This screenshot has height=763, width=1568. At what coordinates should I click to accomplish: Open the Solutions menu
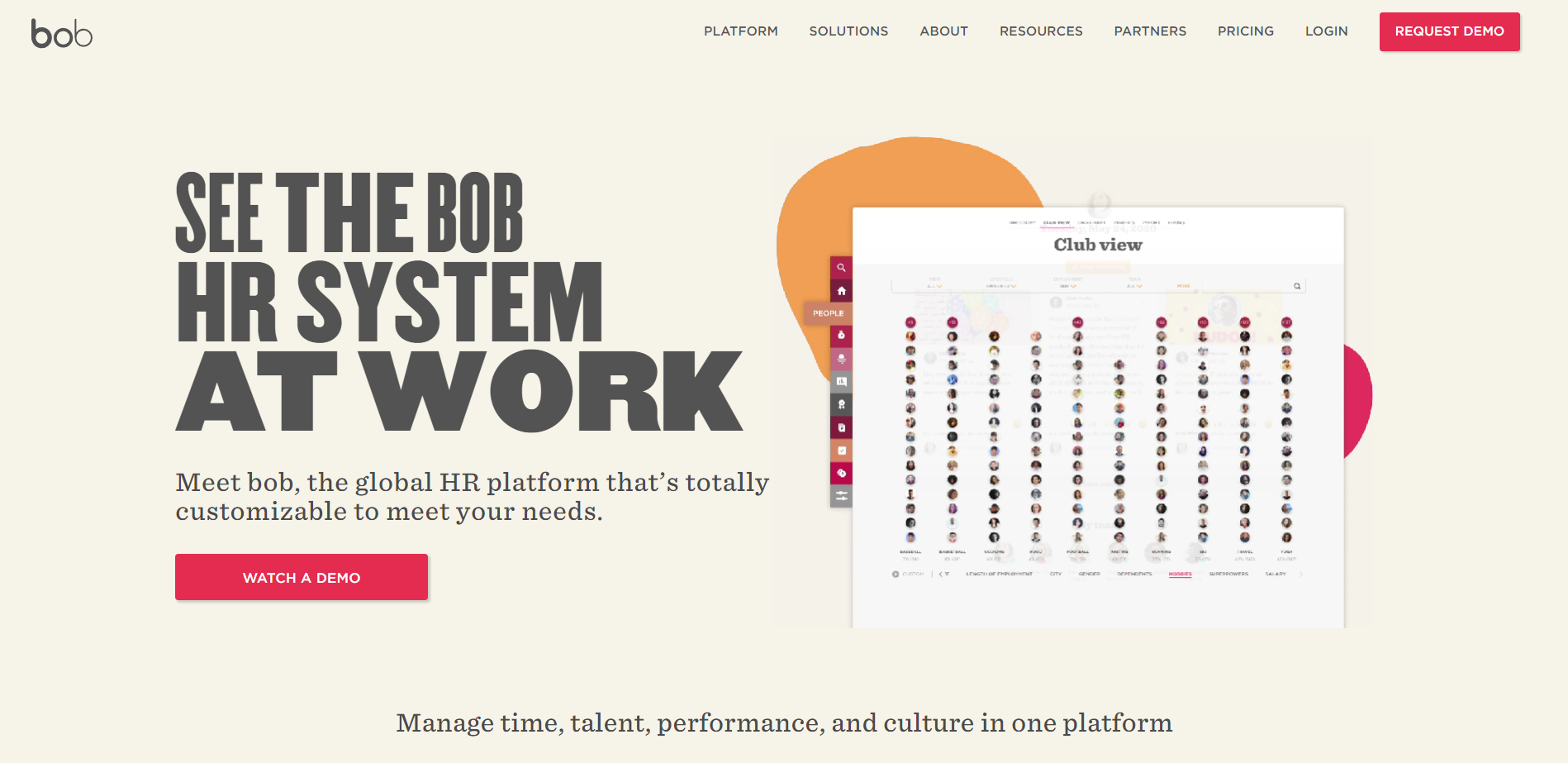848,31
